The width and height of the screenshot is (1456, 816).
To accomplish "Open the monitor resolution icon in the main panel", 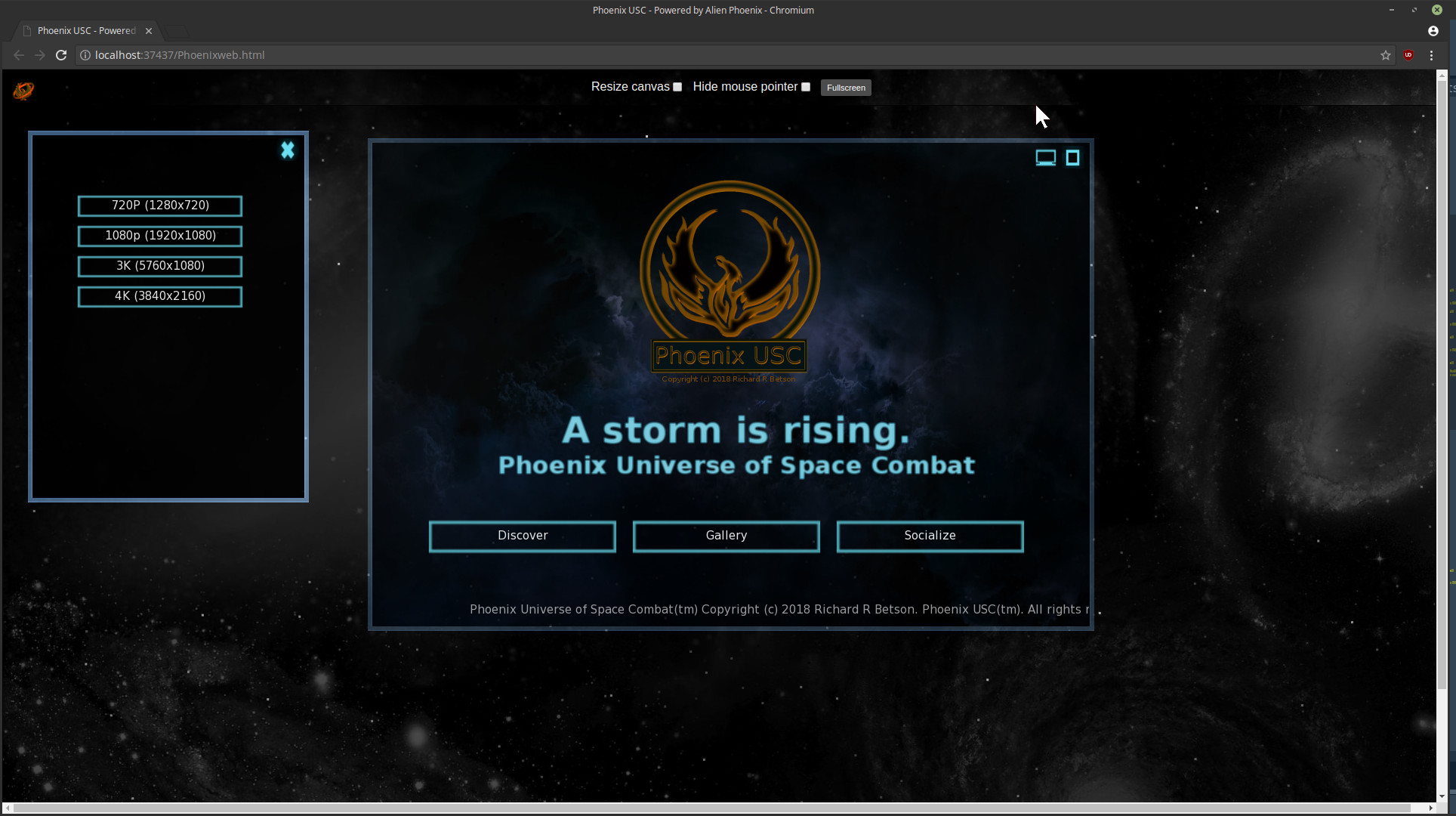I will tap(1045, 158).
